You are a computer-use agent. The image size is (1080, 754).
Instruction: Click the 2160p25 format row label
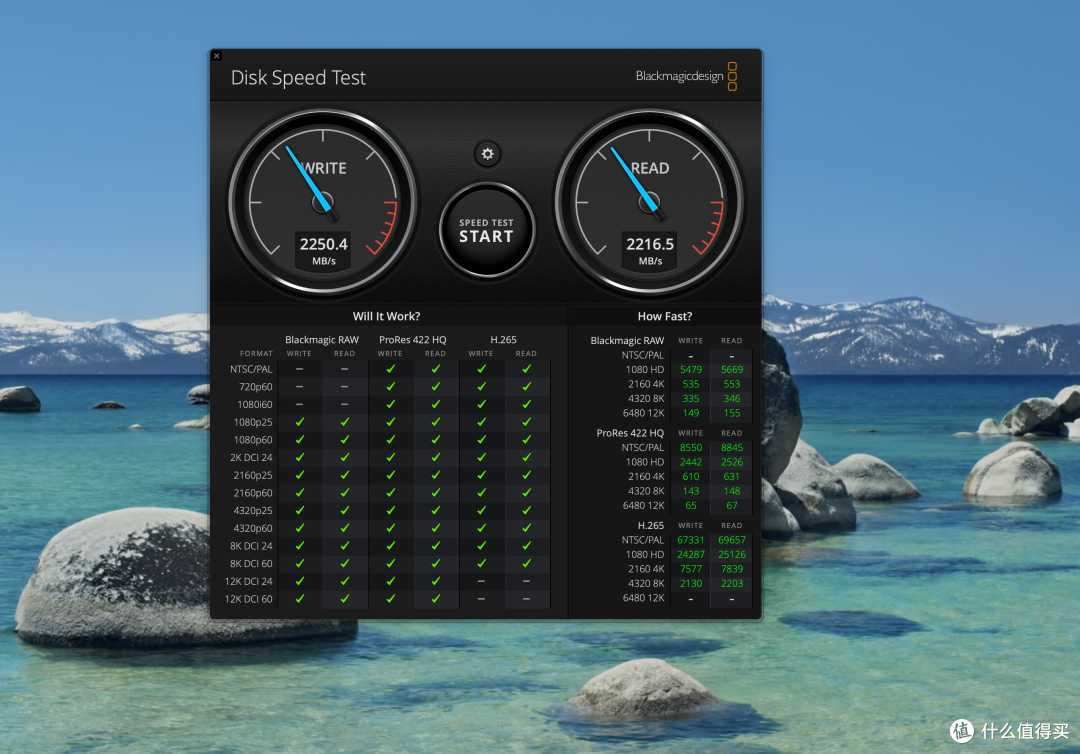pos(253,475)
